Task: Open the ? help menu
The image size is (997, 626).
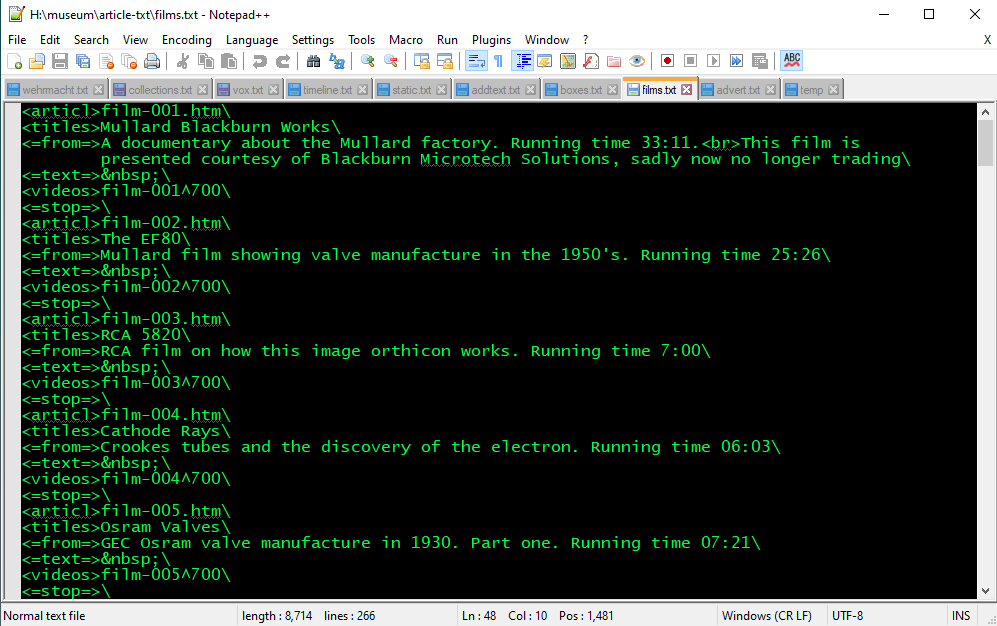Action: pos(586,40)
